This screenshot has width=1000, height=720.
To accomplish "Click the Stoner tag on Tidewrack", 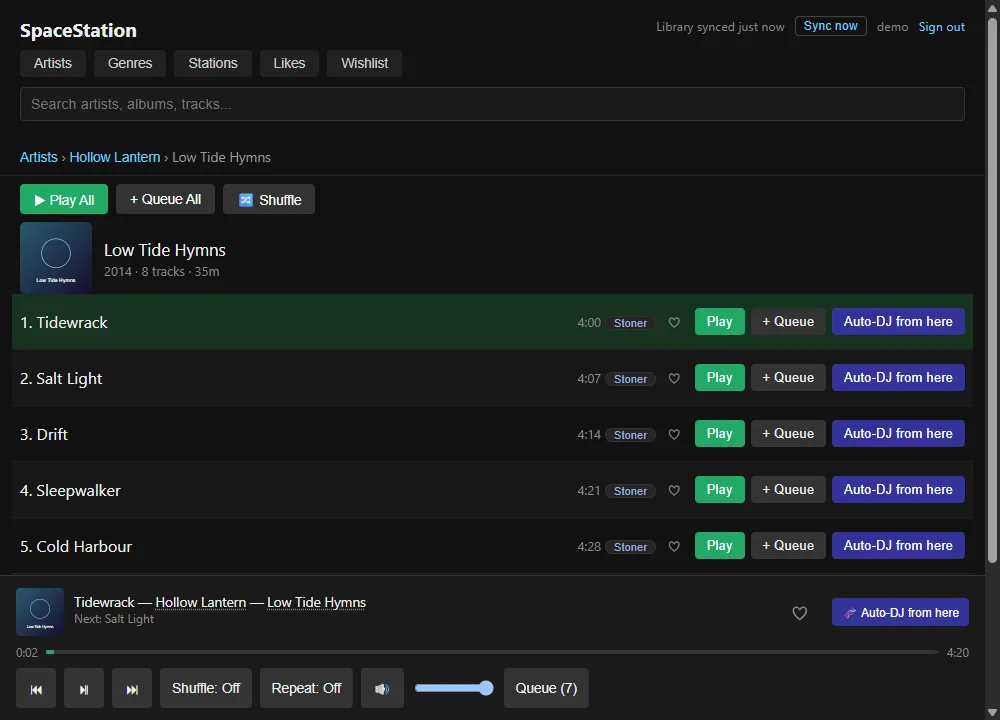I will [630, 323].
